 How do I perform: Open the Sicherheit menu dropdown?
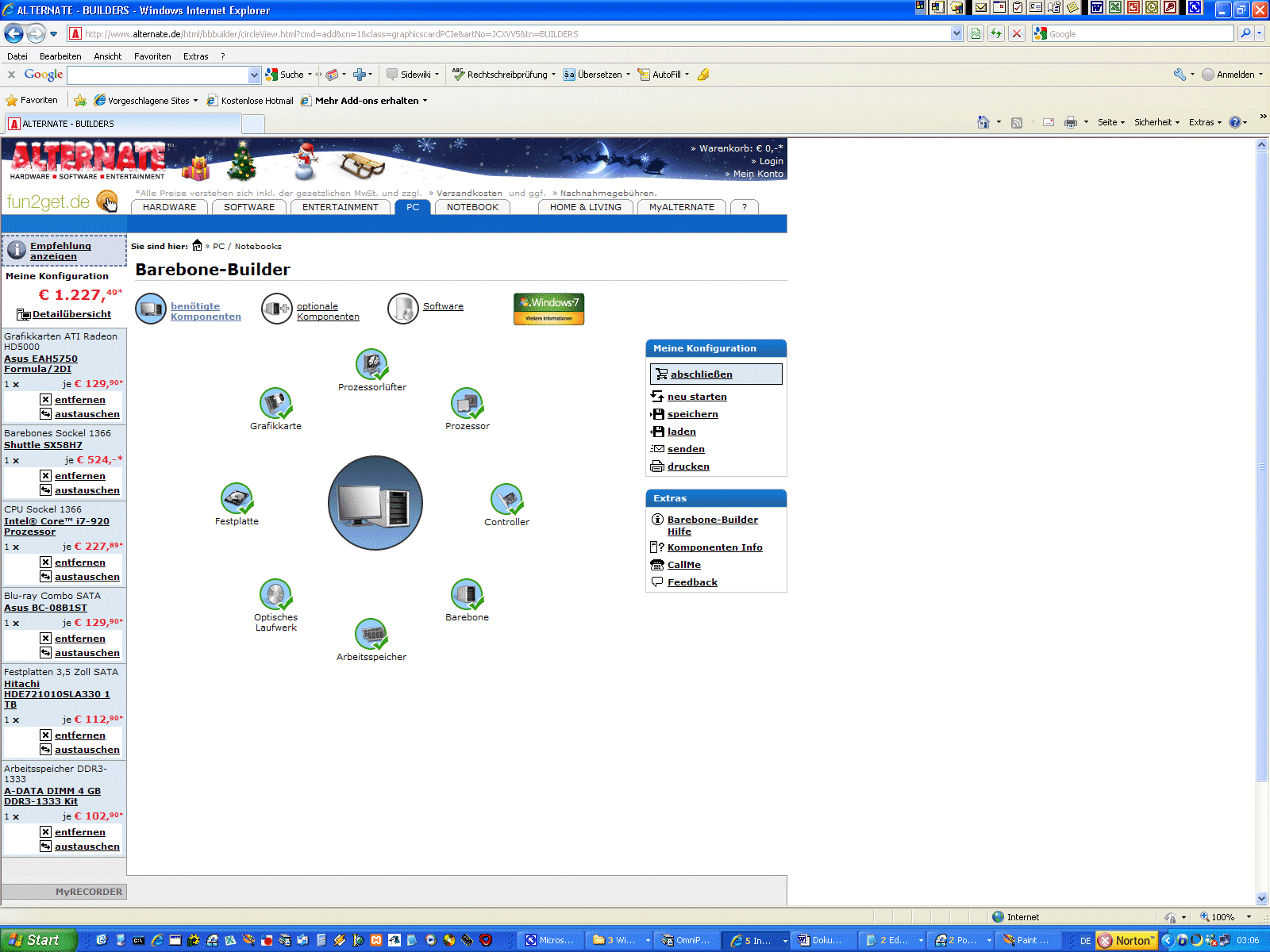1157,122
